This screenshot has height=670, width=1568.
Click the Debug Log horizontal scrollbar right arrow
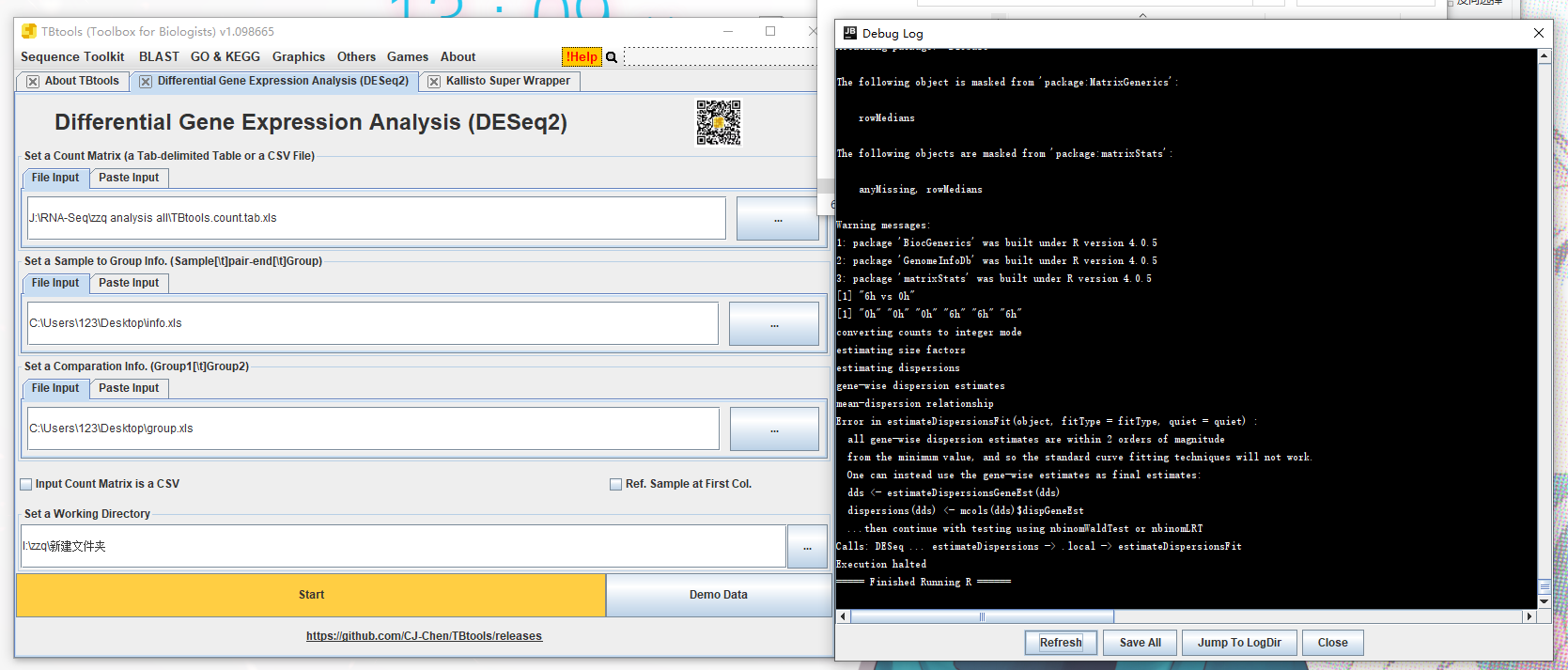1529,616
